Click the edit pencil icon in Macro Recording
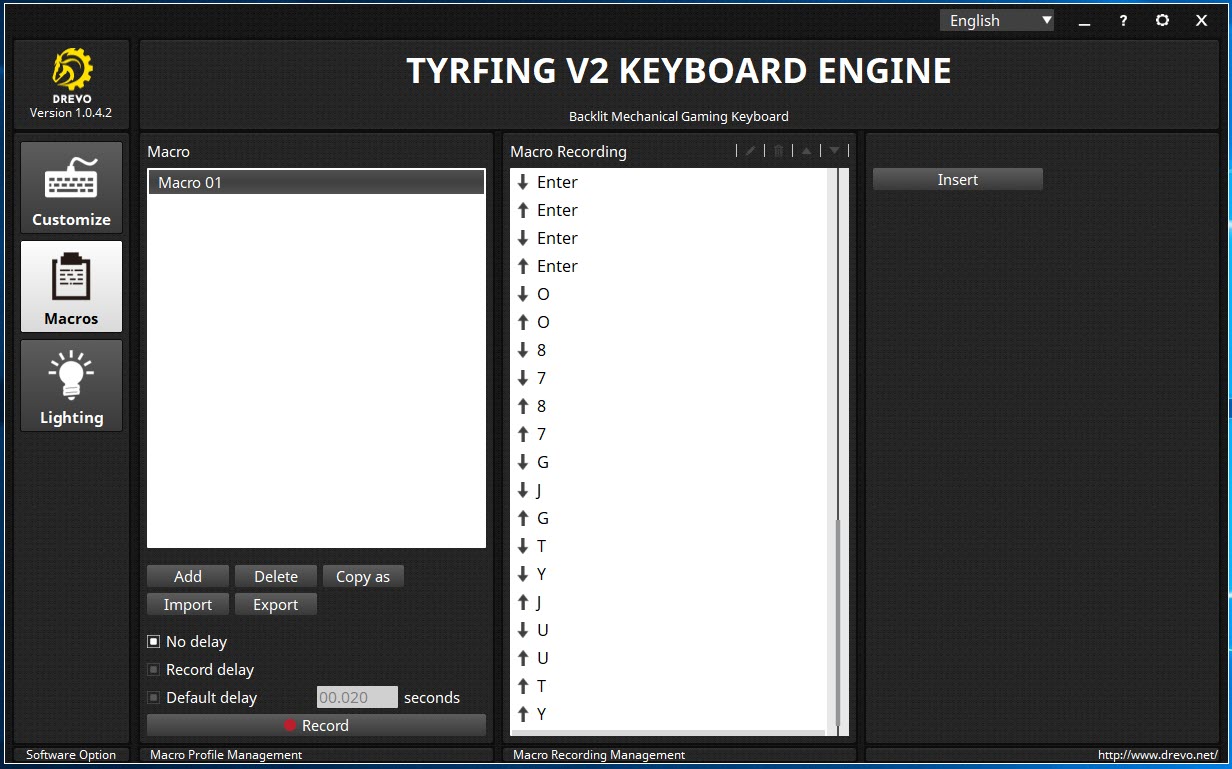The width and height of the screenshot is (1232, 769). point(750,151)
